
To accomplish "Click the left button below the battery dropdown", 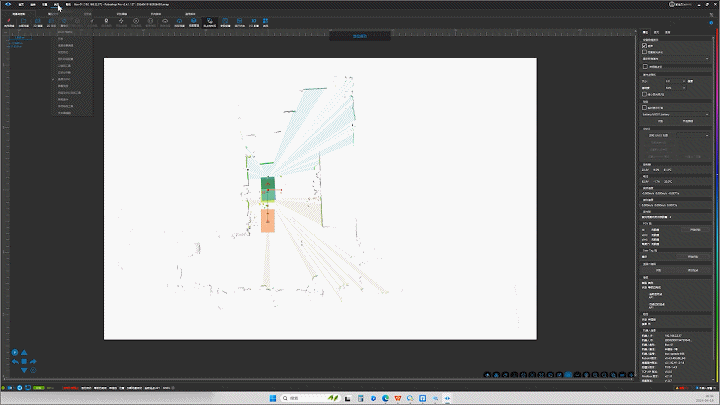I will 659,121.
